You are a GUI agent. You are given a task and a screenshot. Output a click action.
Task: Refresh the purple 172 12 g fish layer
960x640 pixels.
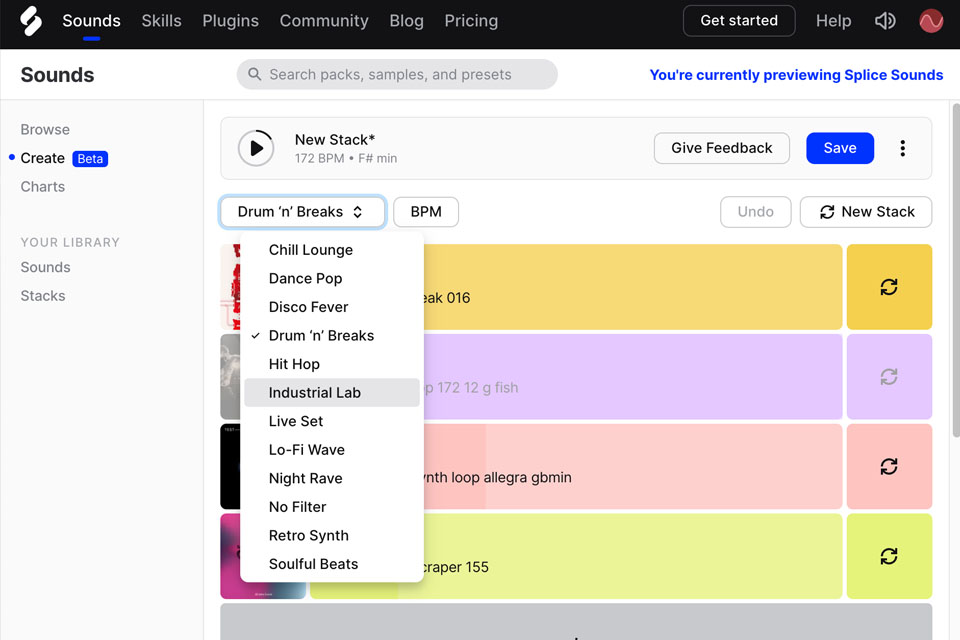tap(889, 377)
